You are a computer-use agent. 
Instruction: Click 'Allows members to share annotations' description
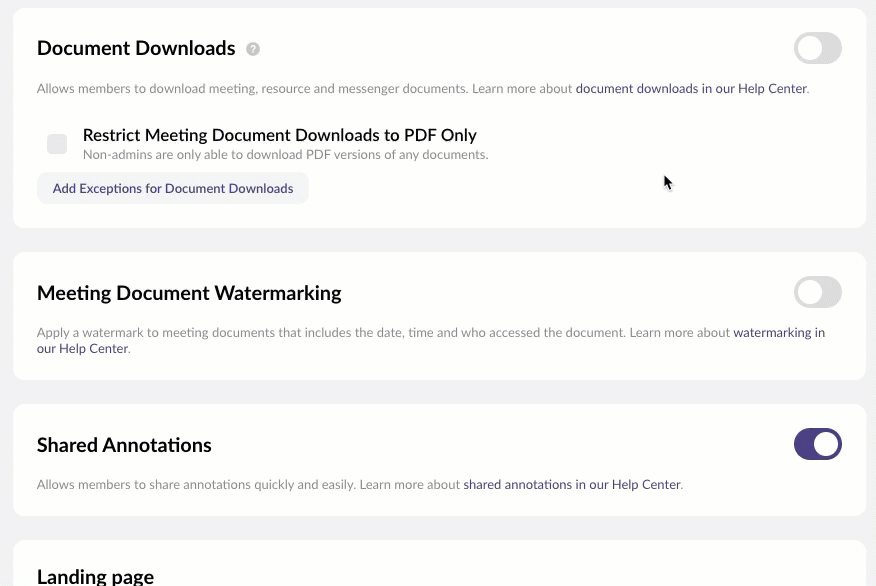pyautogui.click(x=195, y=485)
